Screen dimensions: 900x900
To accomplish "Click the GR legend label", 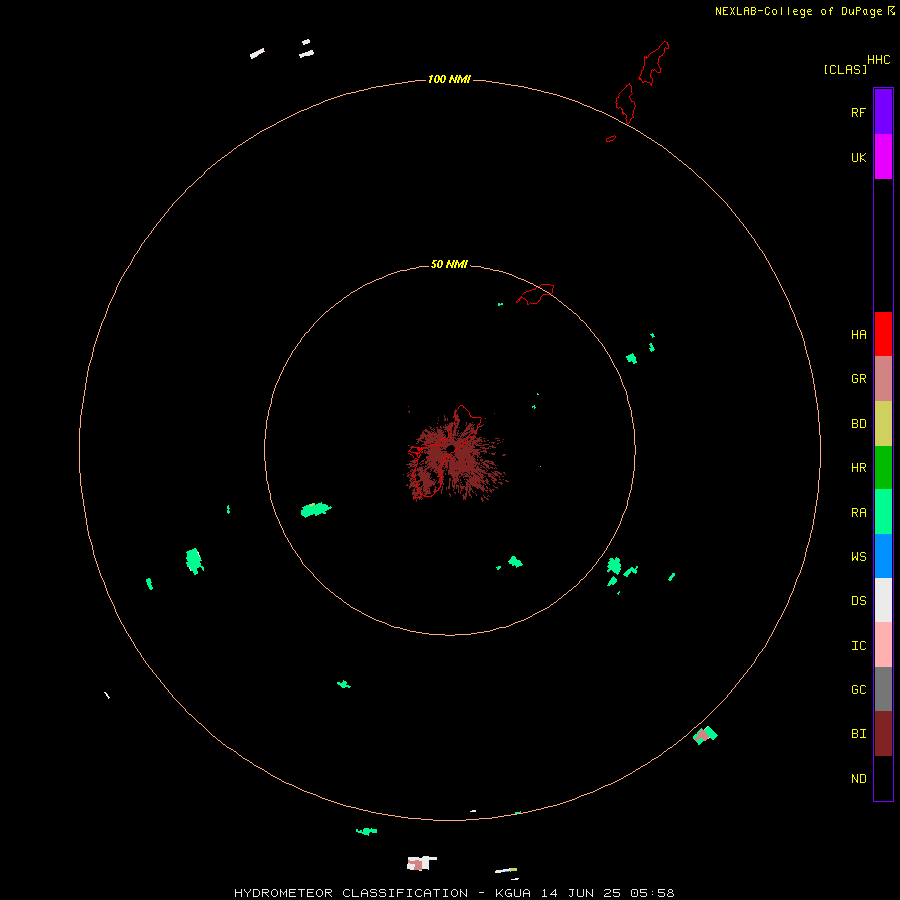I will click(858, 379).
